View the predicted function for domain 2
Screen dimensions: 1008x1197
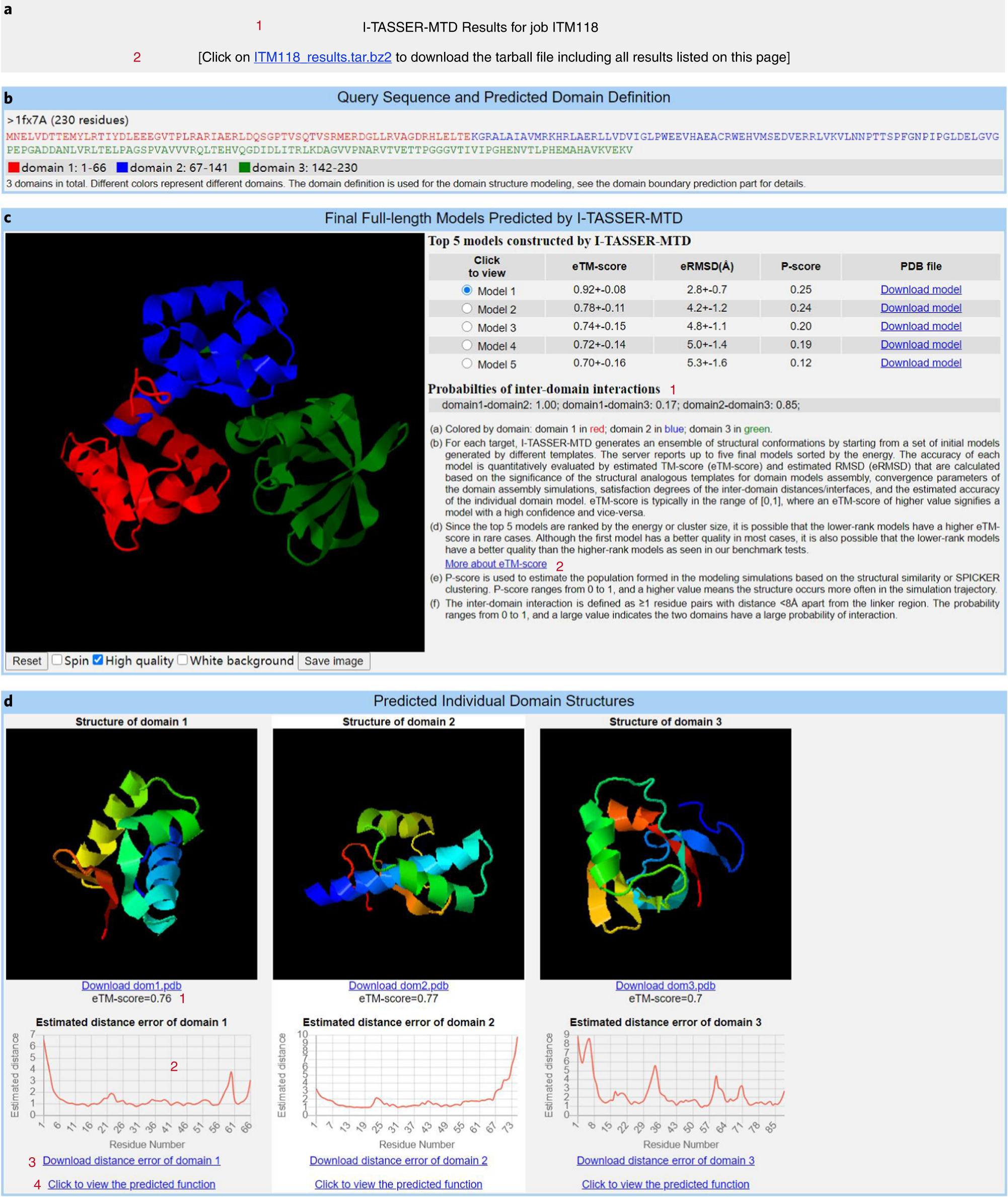click(398, 1184)
